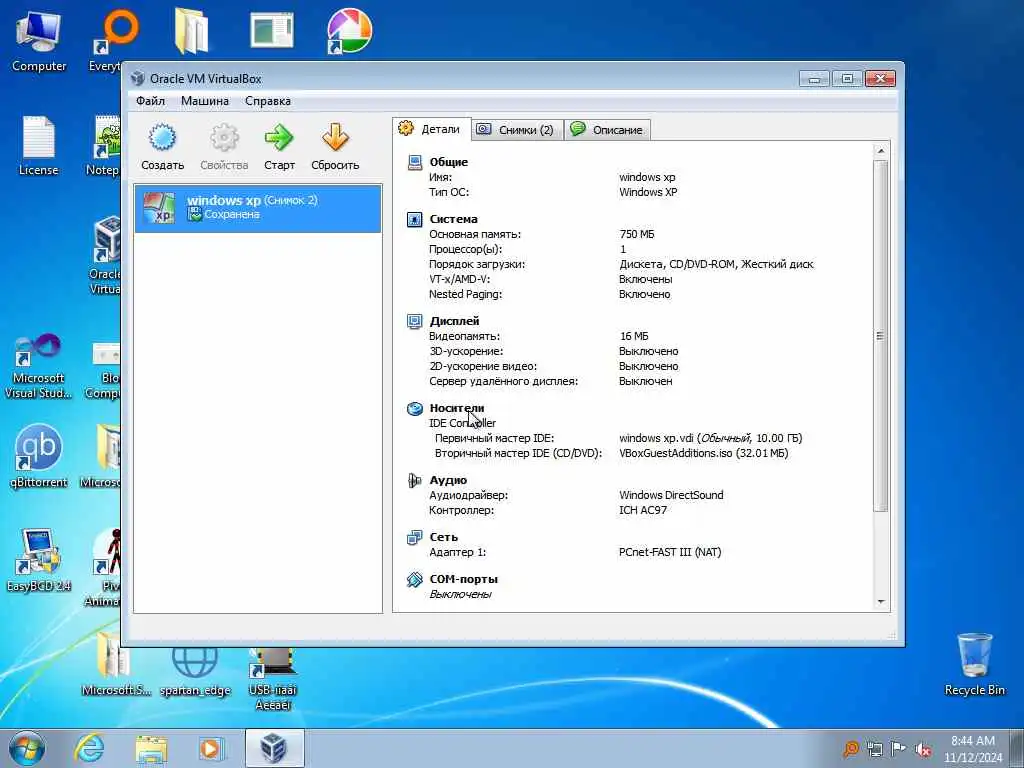Click the VirtualBox taskbar button
The image size is (1024, 768).
click(274, 748)
